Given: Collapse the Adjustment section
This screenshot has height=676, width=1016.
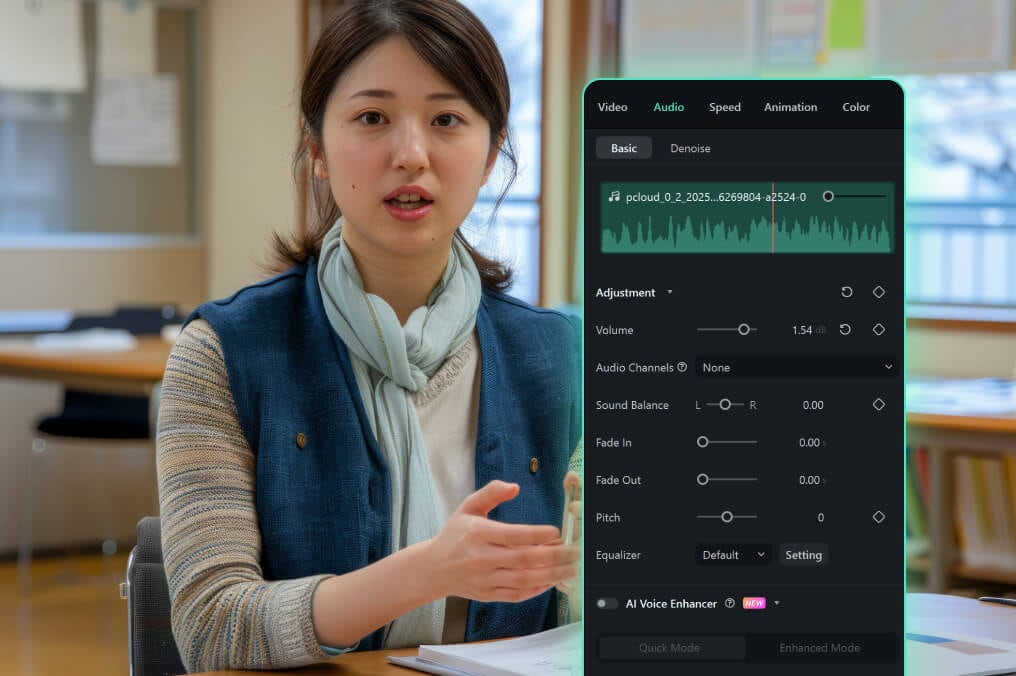Looking at the screenshot, I should coord(667,292).
